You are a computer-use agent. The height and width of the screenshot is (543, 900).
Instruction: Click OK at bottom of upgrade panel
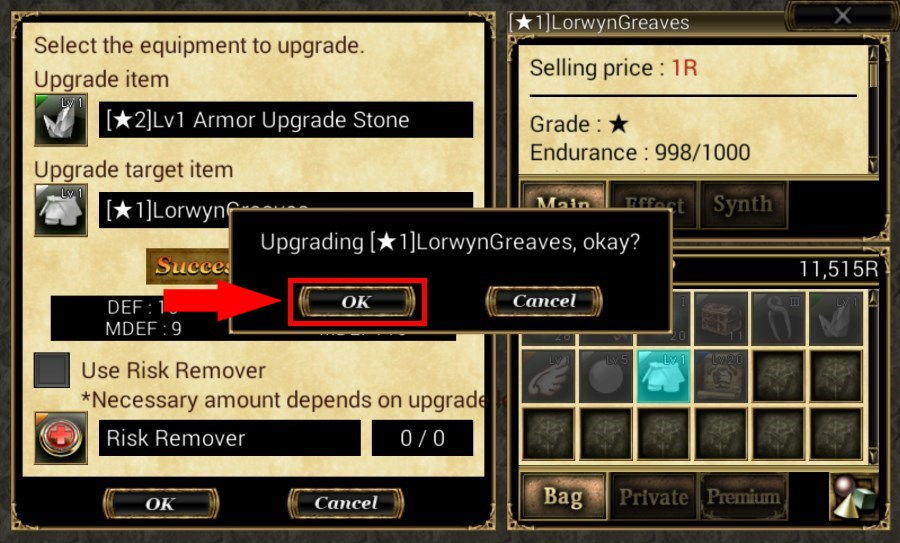[160, 503]
